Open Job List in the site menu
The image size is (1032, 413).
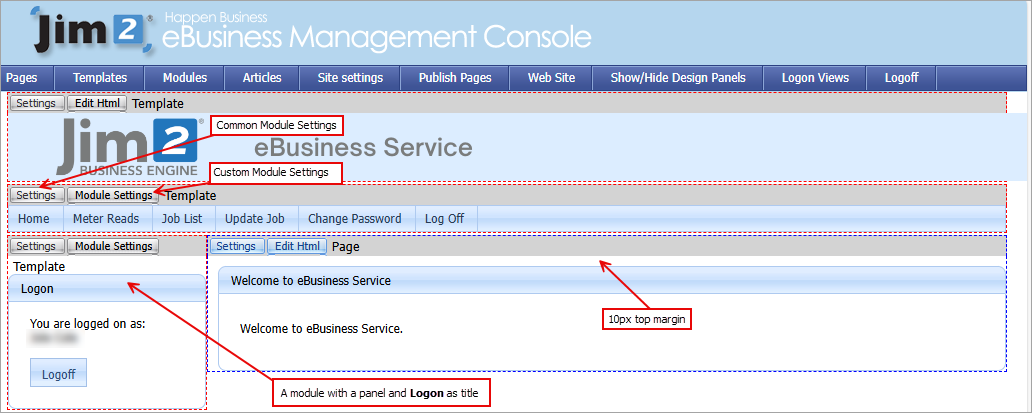tap(182, 218)
